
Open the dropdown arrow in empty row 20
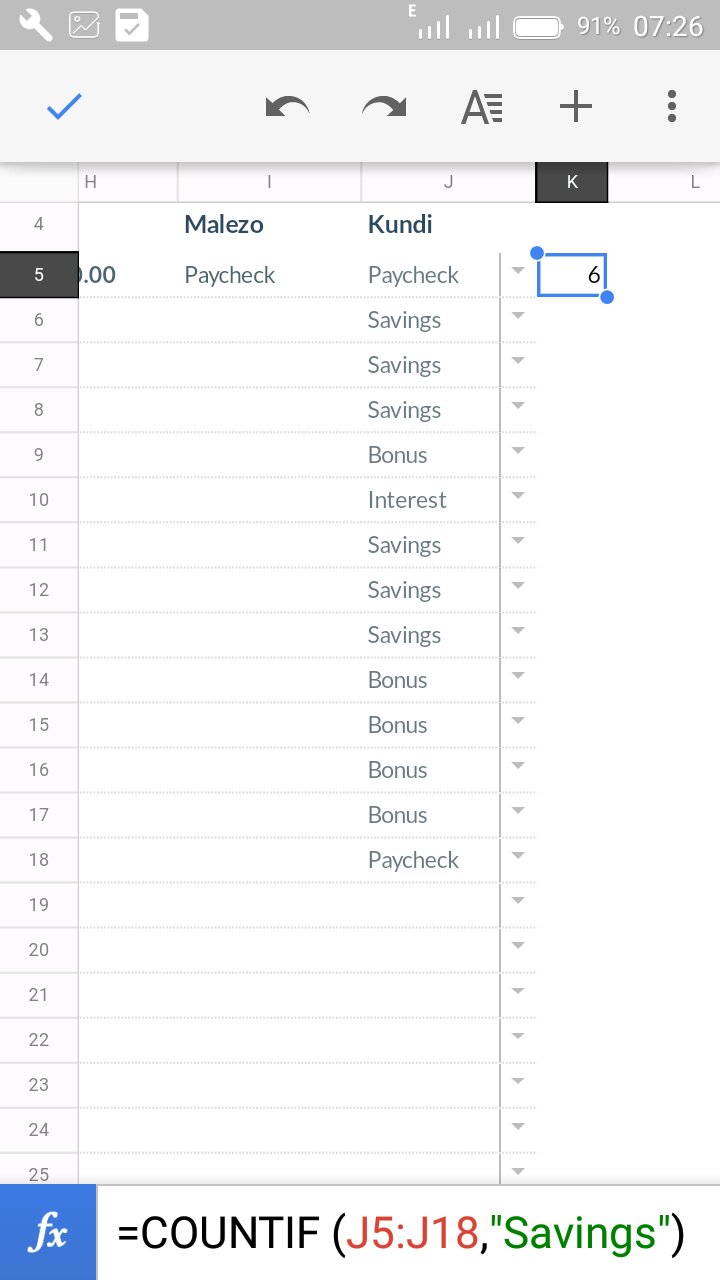click(517, 946)
